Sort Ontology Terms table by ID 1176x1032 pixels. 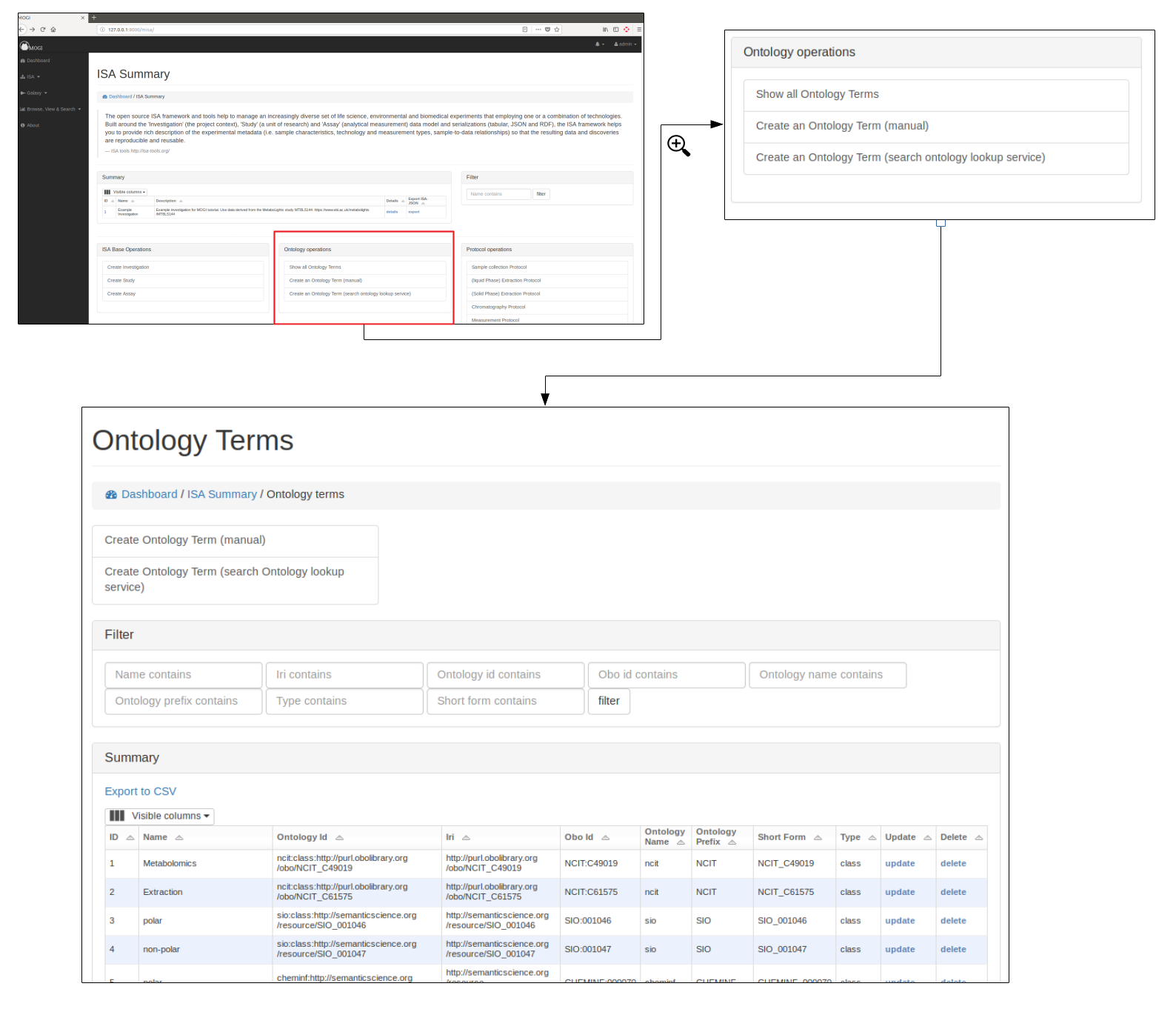130,838
